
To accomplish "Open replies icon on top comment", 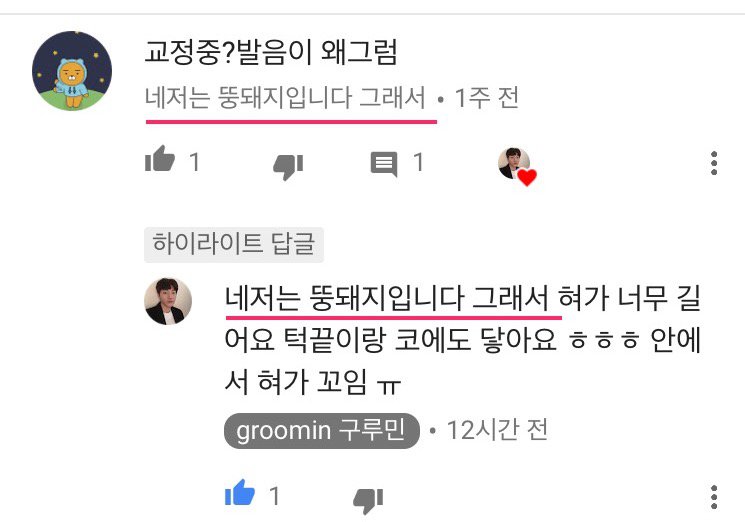I will 384,164.
